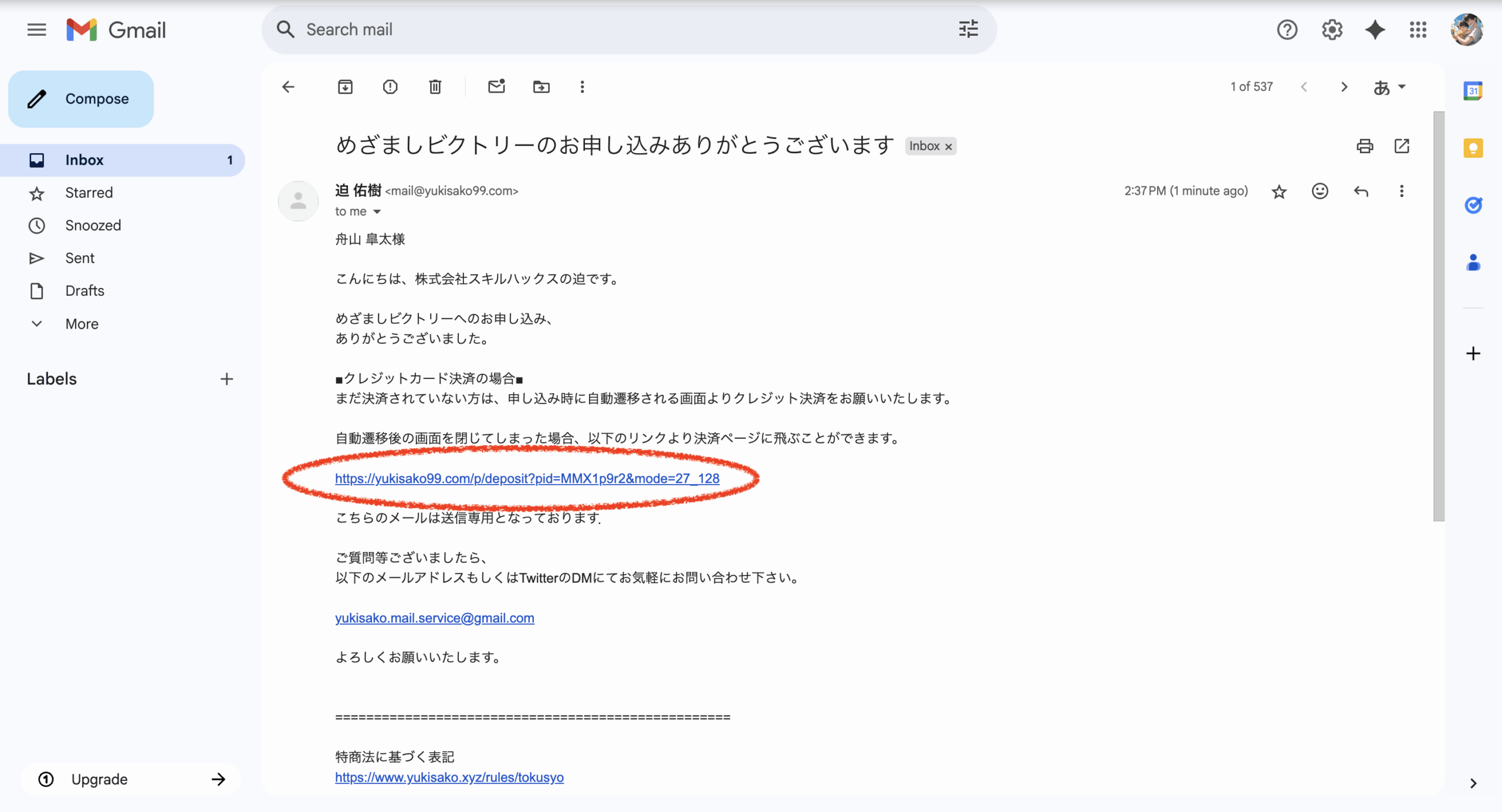Open the Gemini sparkle icon
1502x812 pixels.
click(1375, 29)
